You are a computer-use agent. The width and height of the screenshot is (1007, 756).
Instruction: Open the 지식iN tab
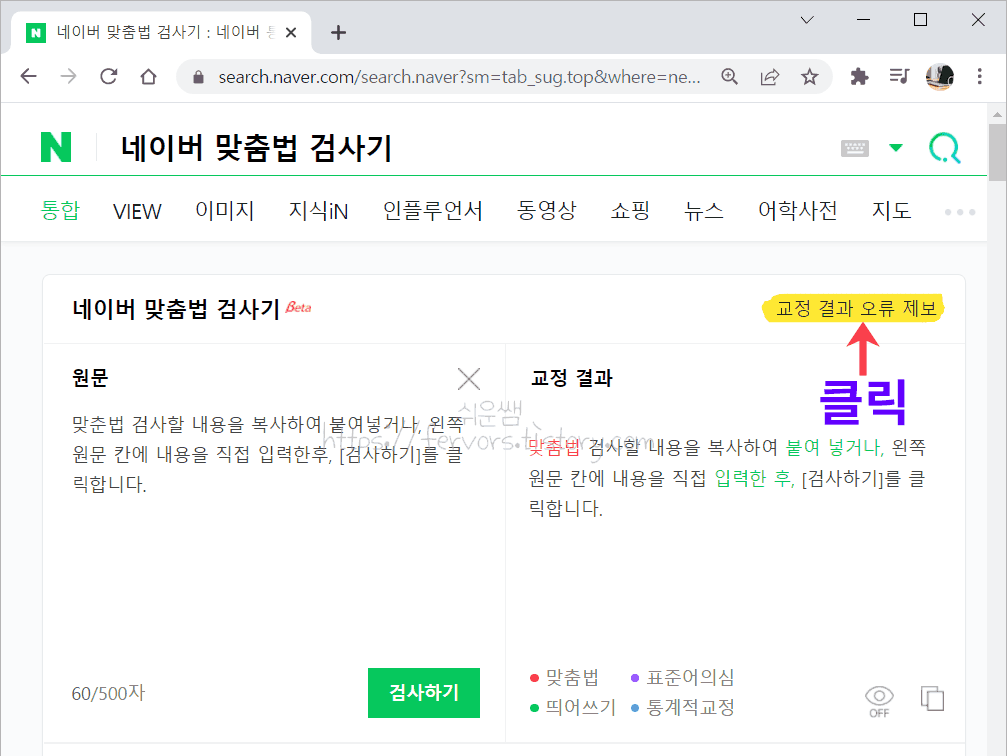pyautogui.click(x=319, y=210)
